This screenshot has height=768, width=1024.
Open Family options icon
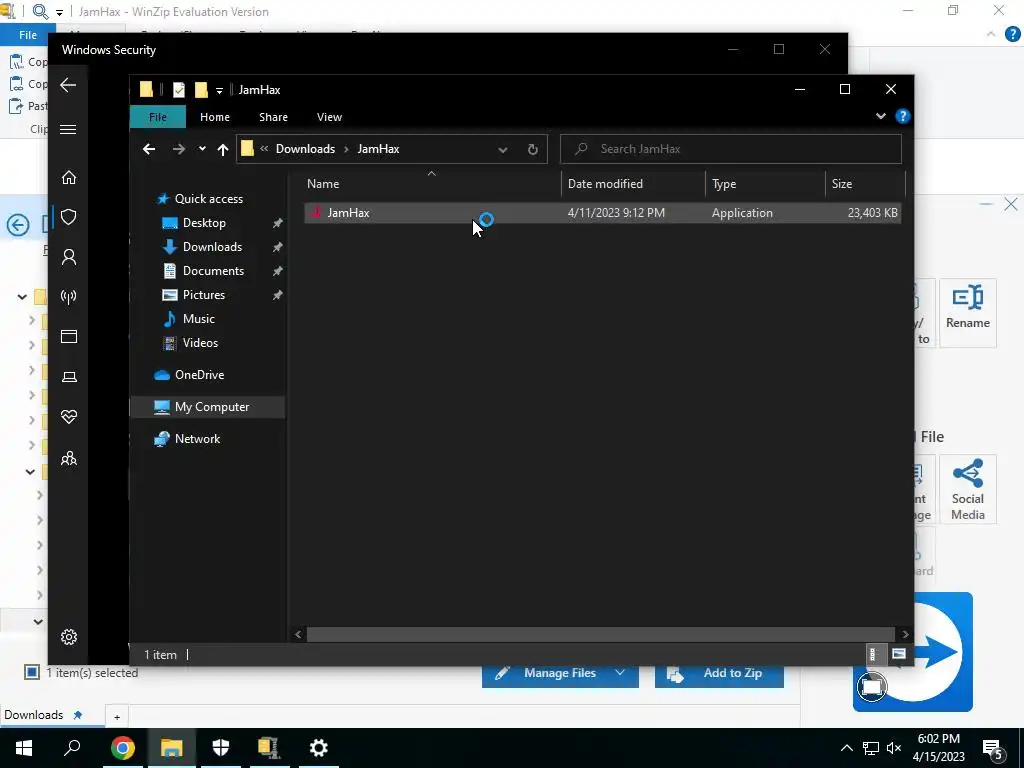(69, 458)
